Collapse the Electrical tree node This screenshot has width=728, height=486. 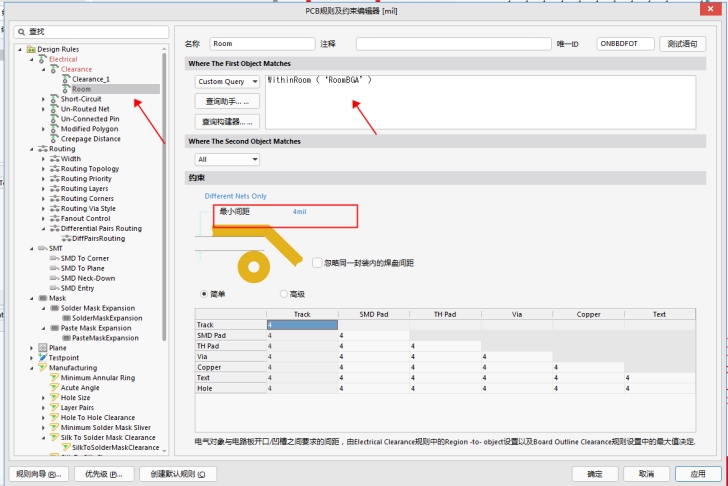(x=32, y=59)
